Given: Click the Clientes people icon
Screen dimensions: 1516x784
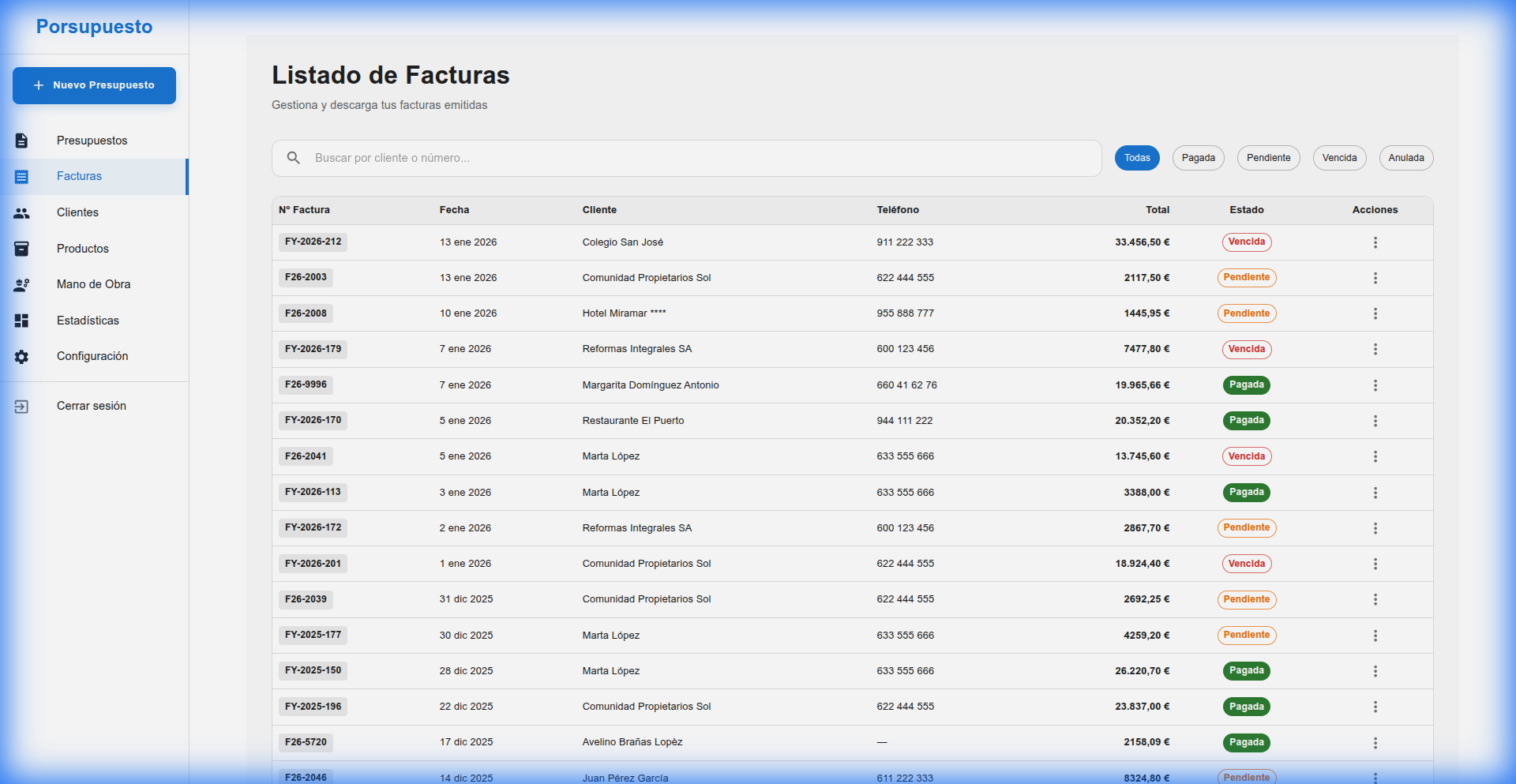Looking at the screenshot, I should coord(21,213).
